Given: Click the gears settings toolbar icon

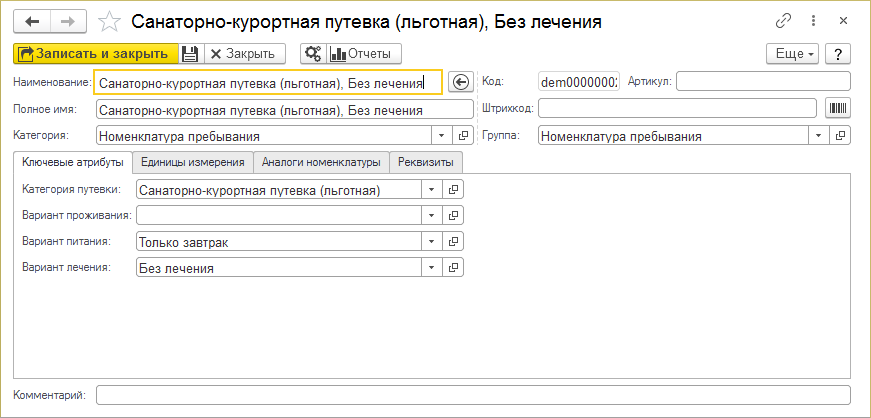Looking at the screenshot, I should [x=312, y=54].
